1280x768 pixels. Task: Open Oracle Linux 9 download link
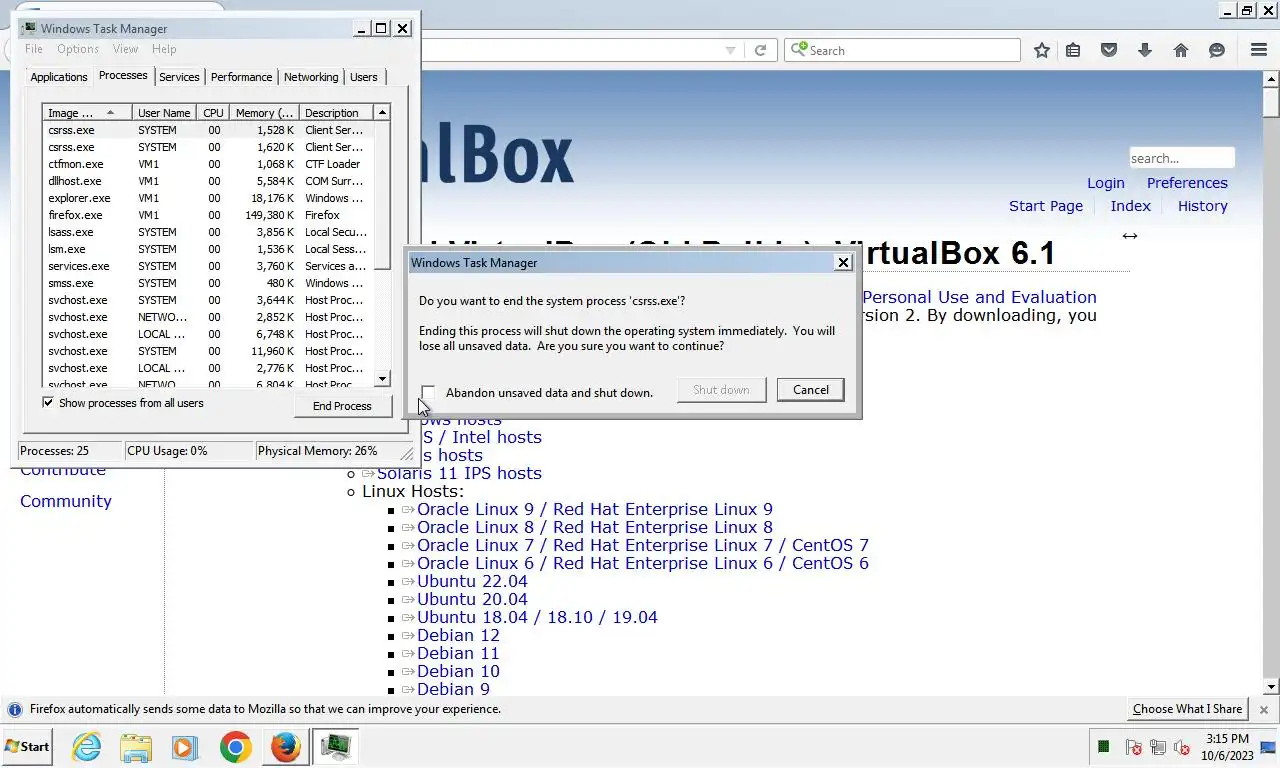(595, 509)
